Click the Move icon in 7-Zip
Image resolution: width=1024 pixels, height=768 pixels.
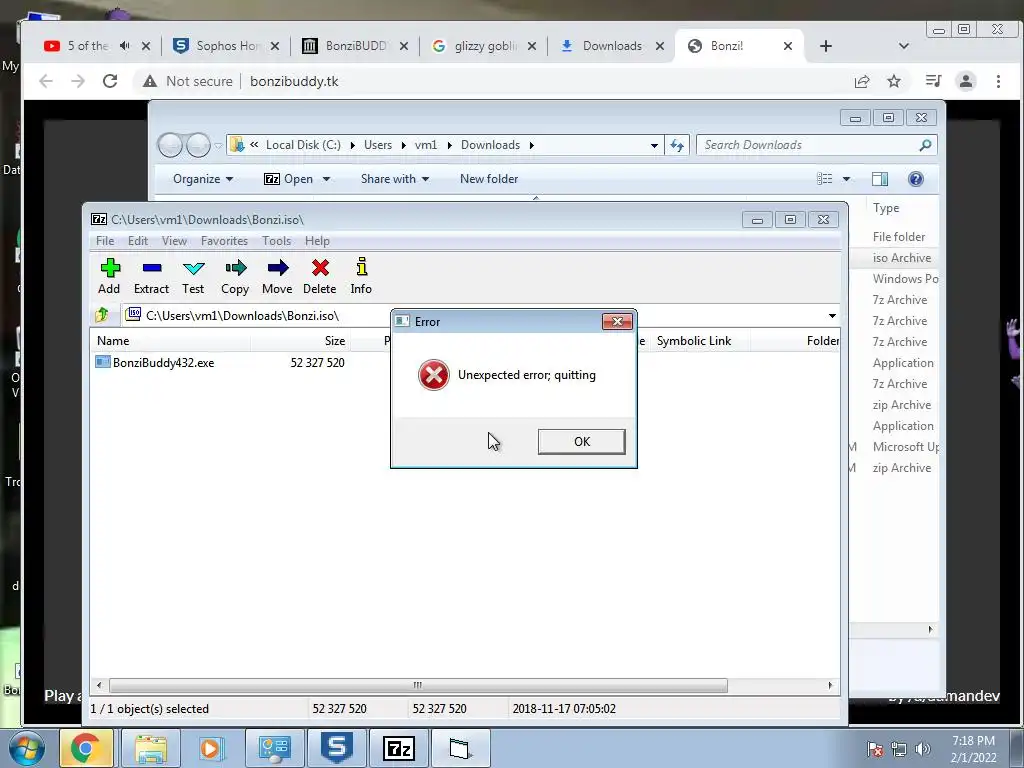click(x=278, y=276)
